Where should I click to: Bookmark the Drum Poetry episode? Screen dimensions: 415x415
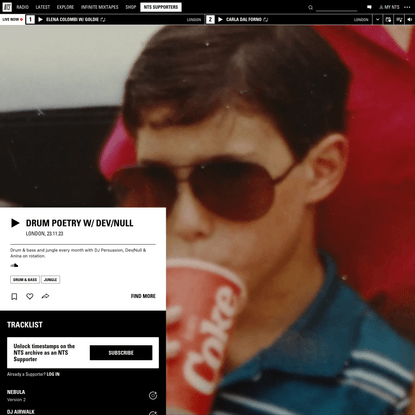click(14, 296)
